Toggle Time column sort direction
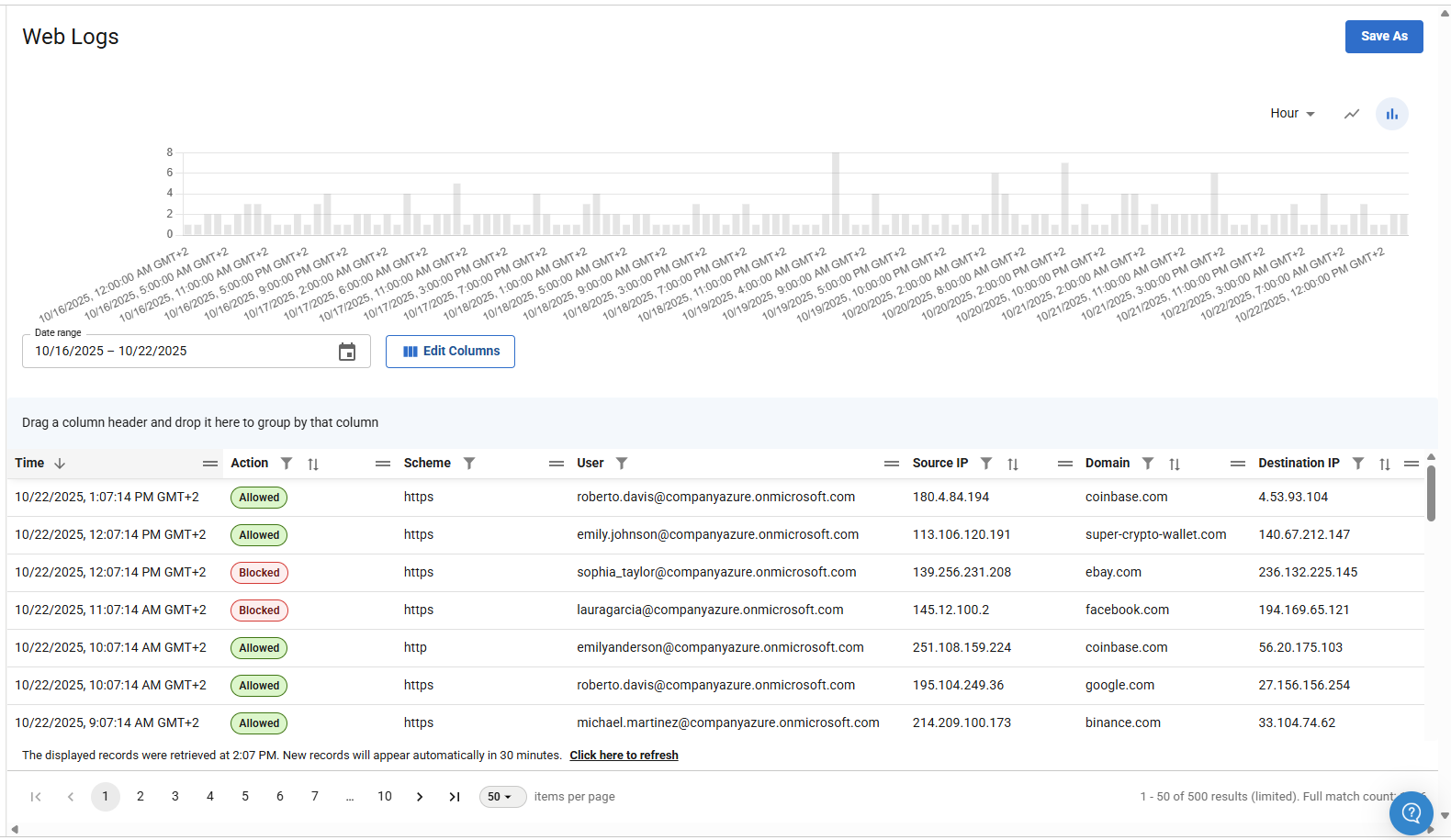This screenshot has width=1451, height=840. click(60, 464)
